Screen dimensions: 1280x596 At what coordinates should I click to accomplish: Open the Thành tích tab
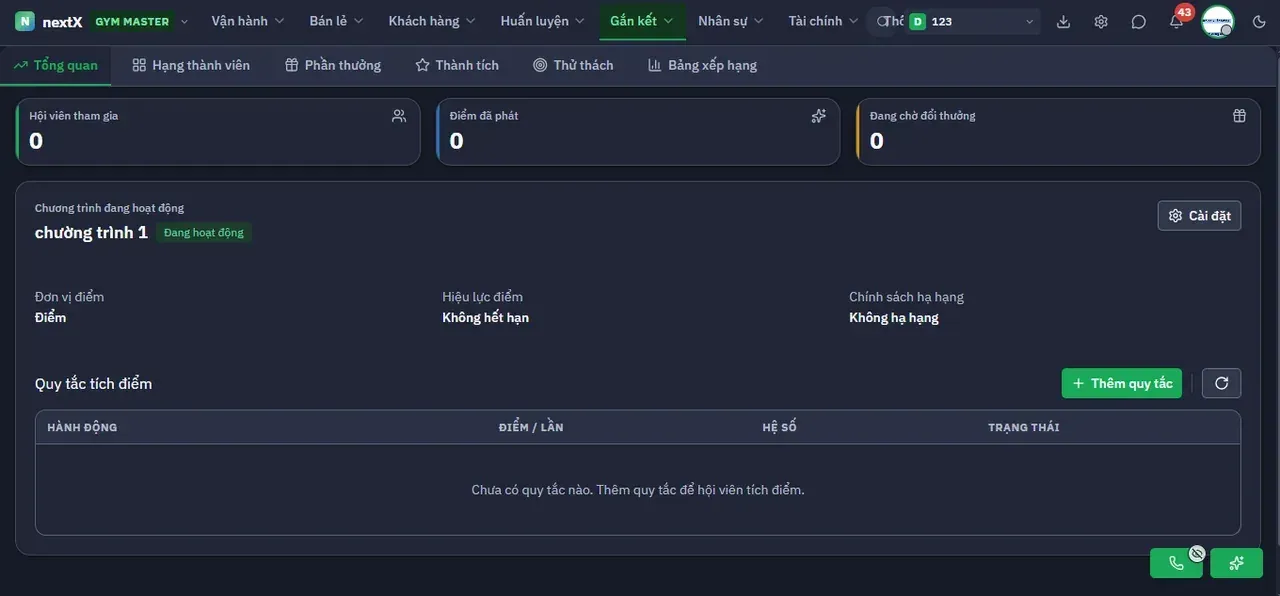[457, 65]
